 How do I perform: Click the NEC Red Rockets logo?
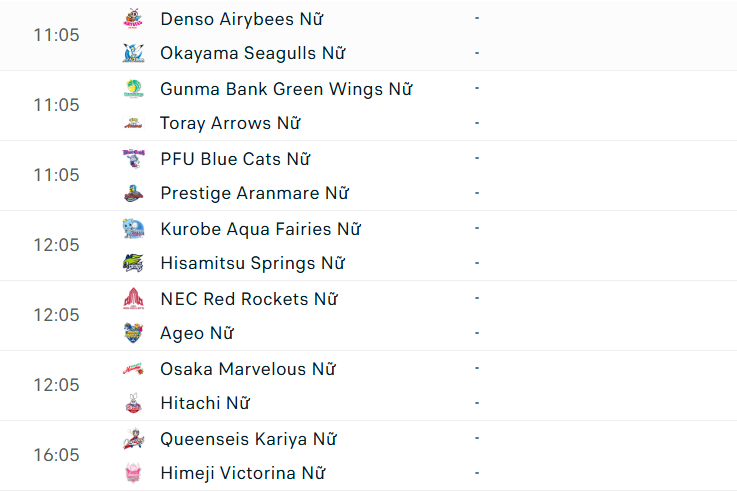click(x=133, y=299)
